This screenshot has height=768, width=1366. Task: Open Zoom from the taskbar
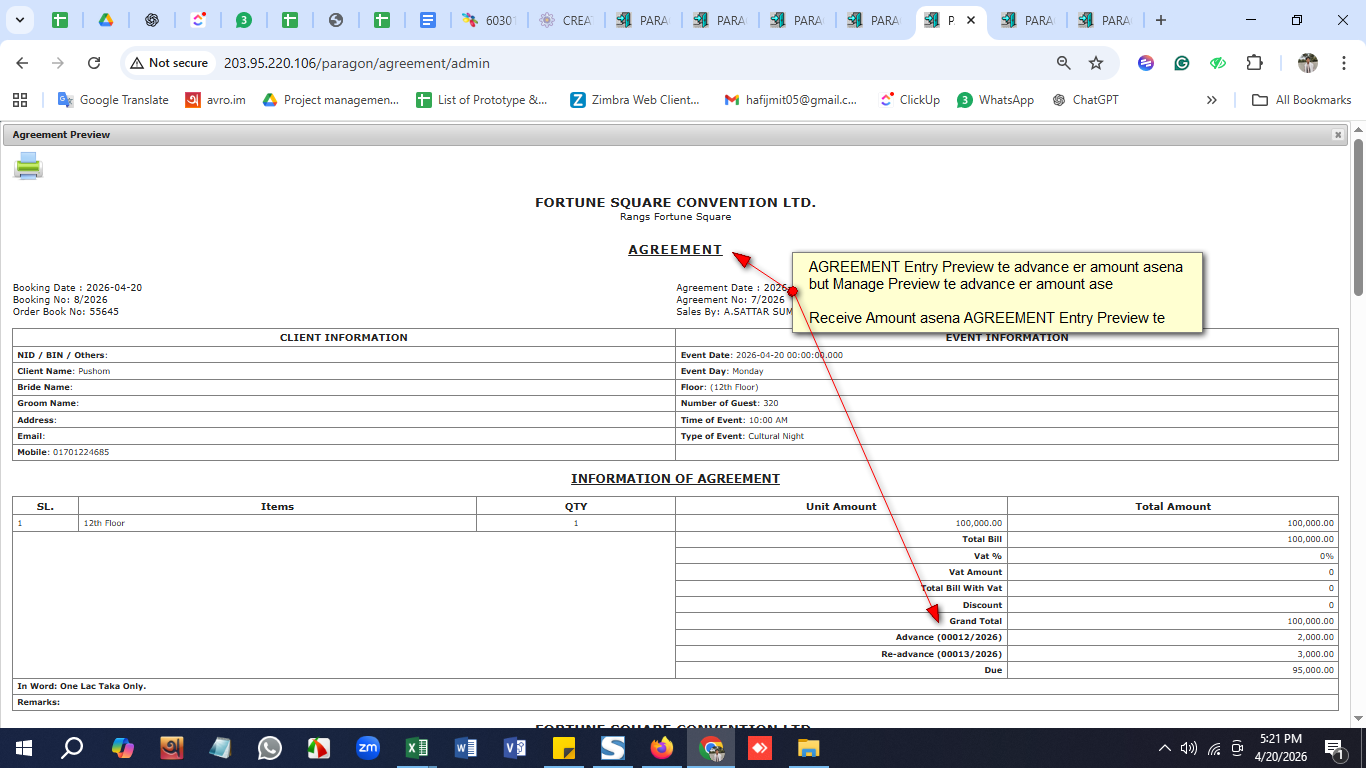click(368, 748)
